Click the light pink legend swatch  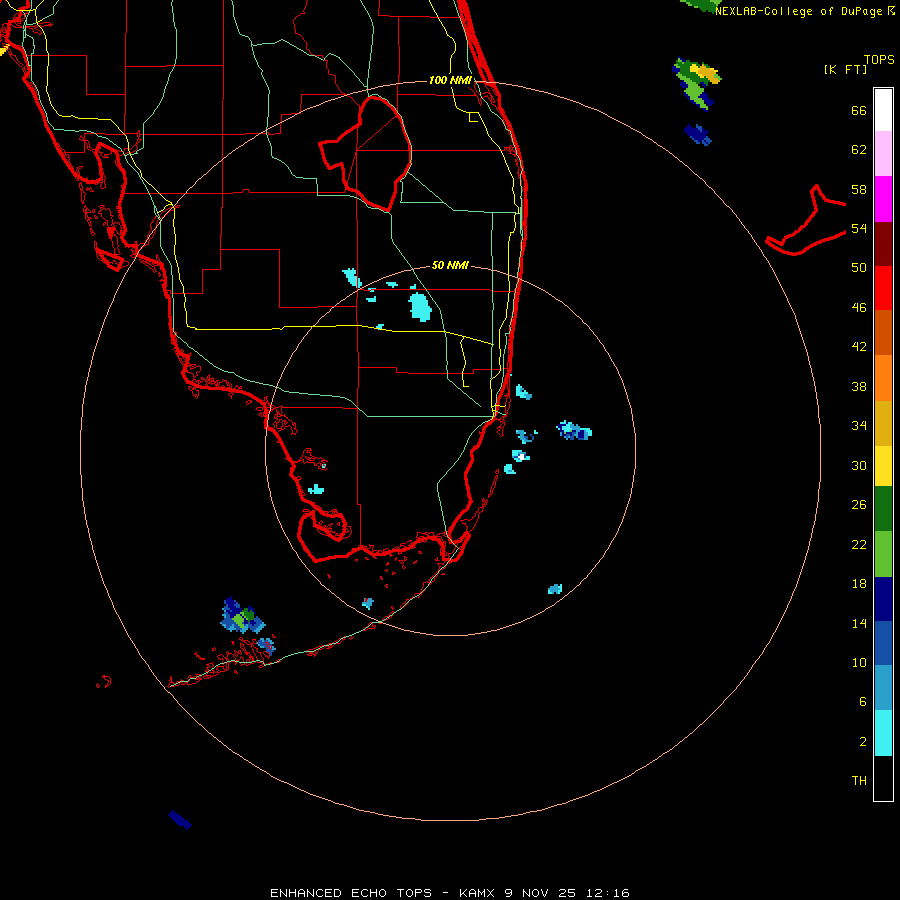click(883, 154)
